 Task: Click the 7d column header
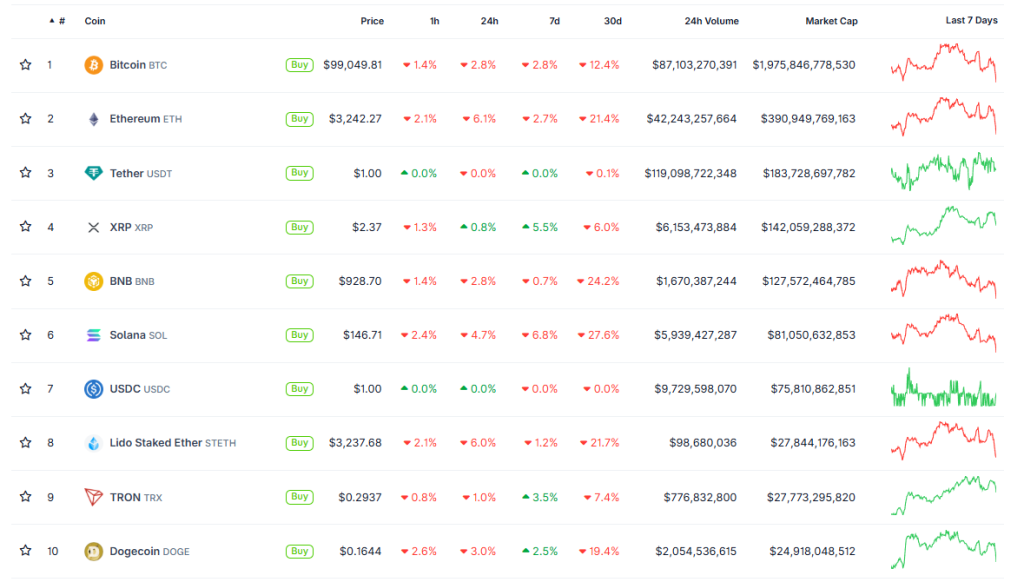[552, 21]
